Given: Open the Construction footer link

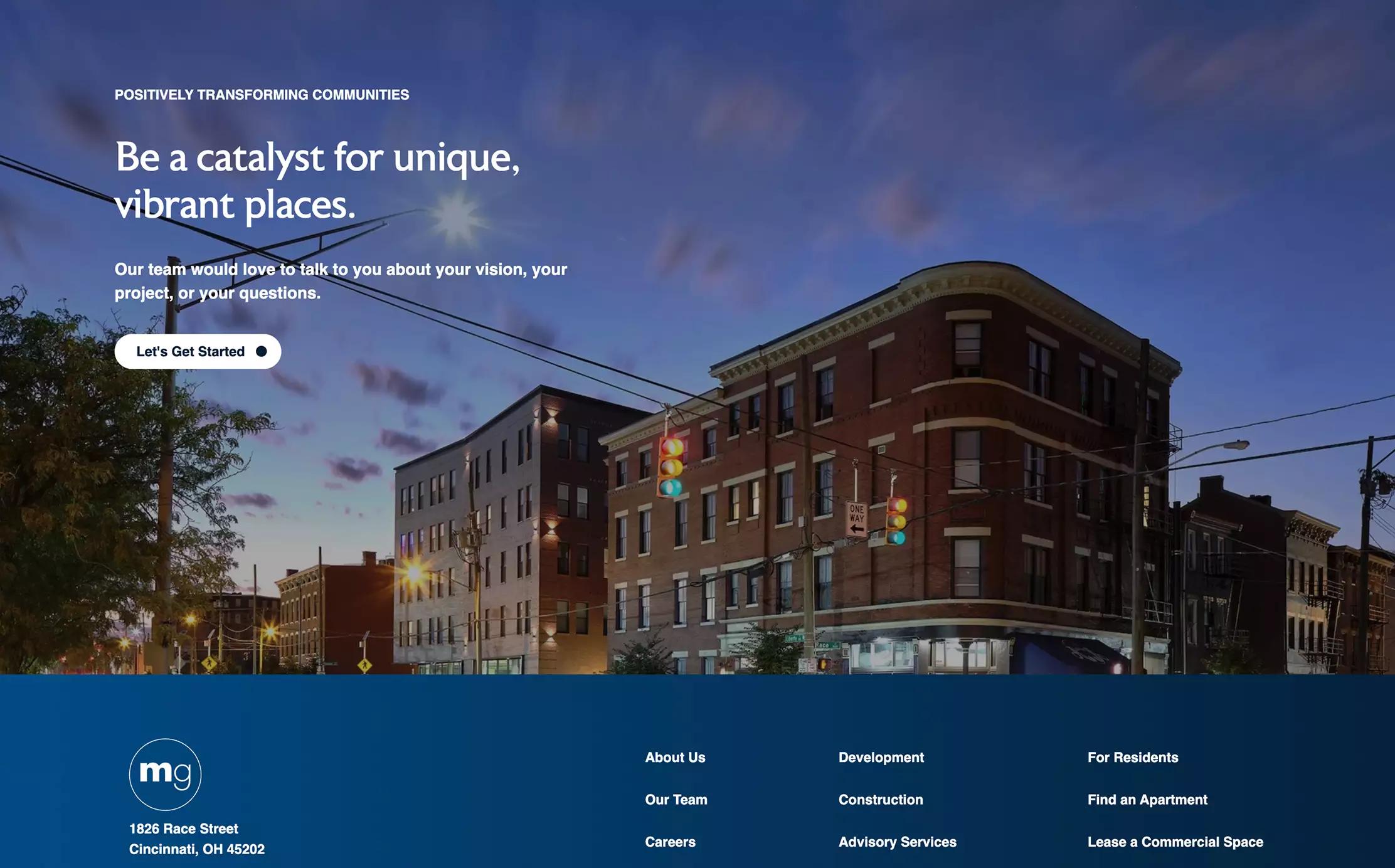Looking at the screenshot, I should (x=881, y=800).
